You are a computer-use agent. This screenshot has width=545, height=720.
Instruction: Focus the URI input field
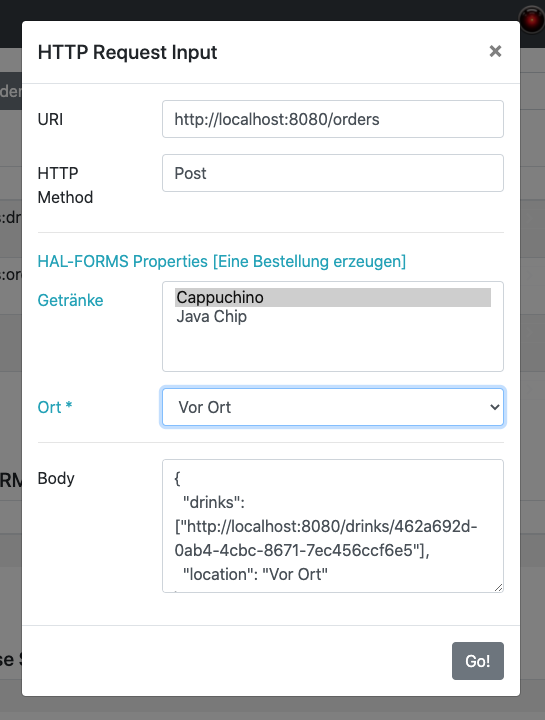pyautogui.click(x=333, y=119)
